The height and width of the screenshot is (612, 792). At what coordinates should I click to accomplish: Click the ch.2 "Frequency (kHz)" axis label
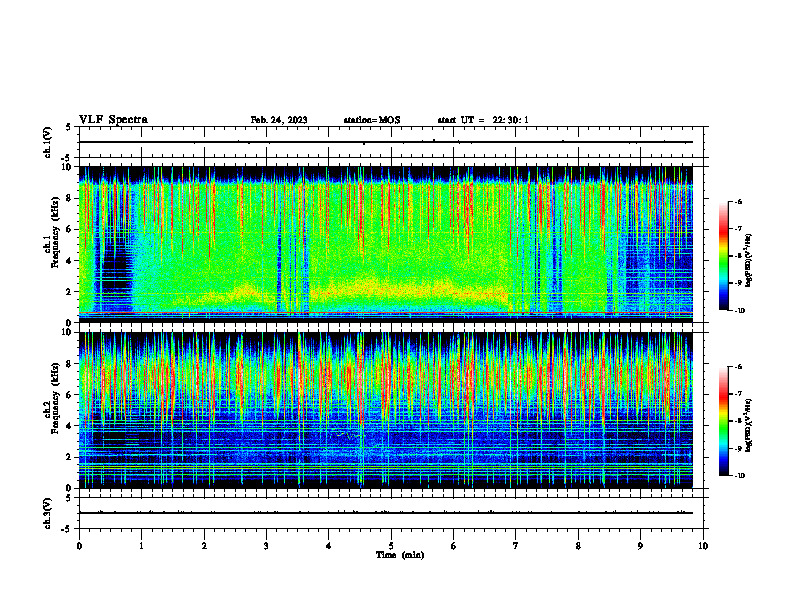point(55,399)
